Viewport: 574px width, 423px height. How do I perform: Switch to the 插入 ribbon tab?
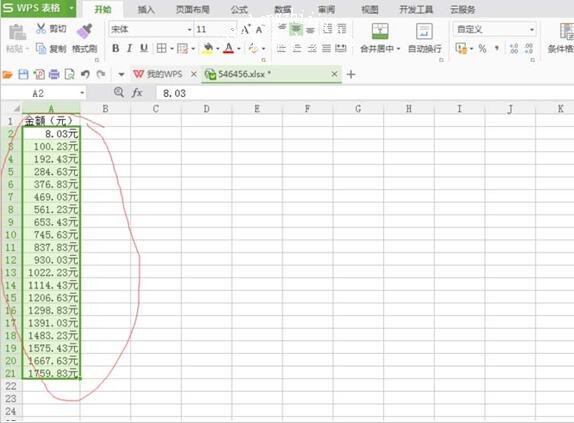(x=146, y=10)
